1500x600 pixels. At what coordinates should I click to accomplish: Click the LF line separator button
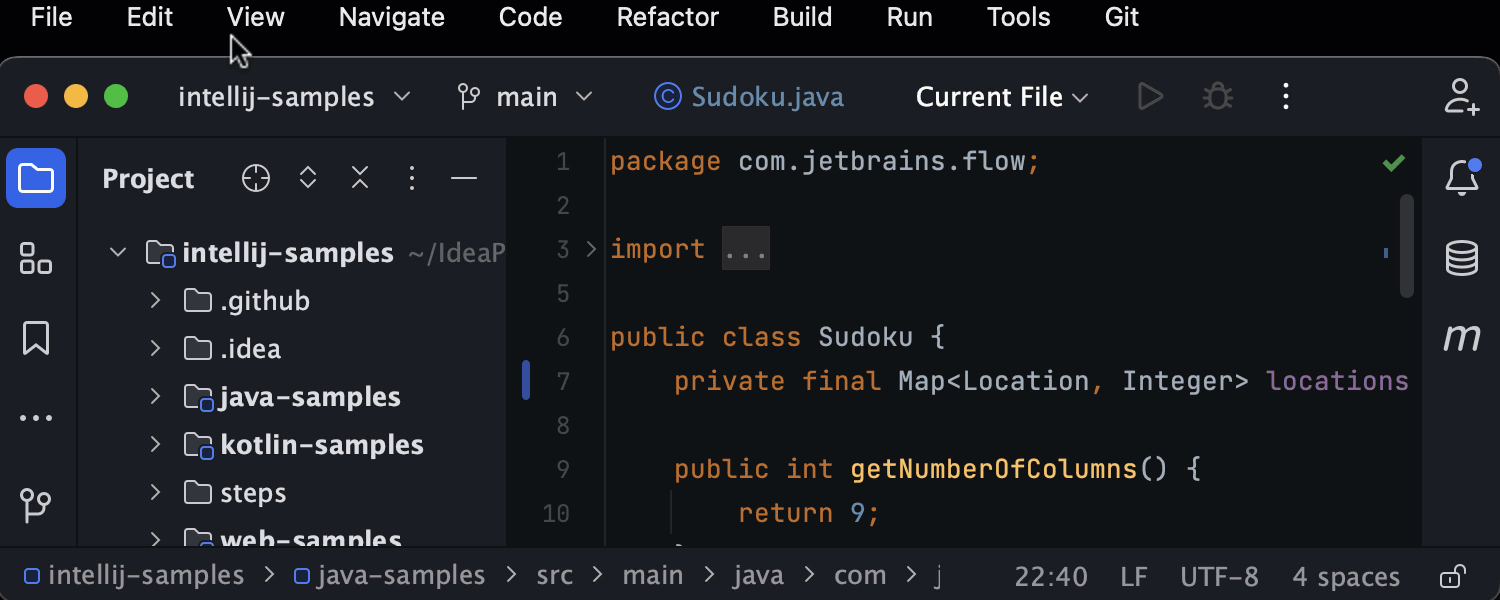coord(1133,577)
